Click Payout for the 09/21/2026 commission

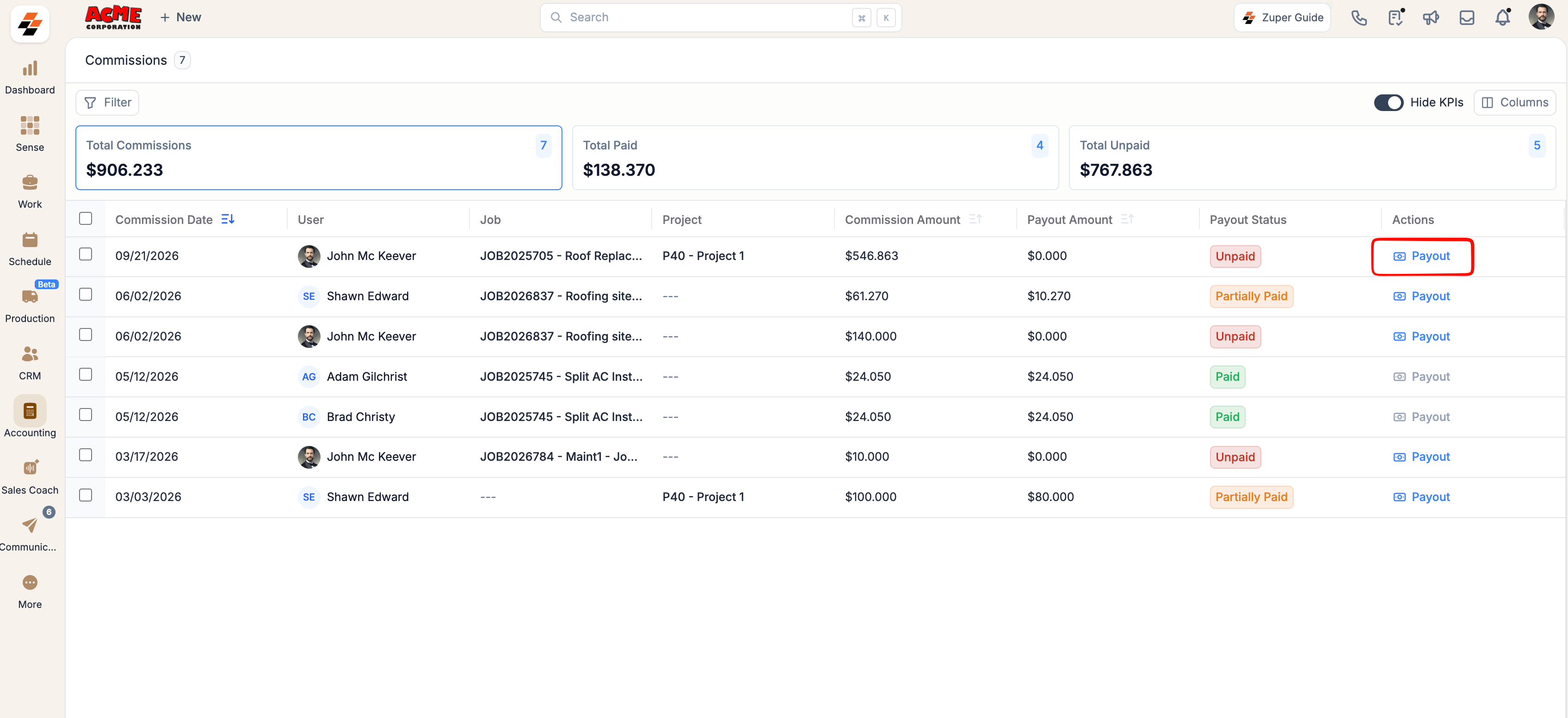(x=1421, y=256)
